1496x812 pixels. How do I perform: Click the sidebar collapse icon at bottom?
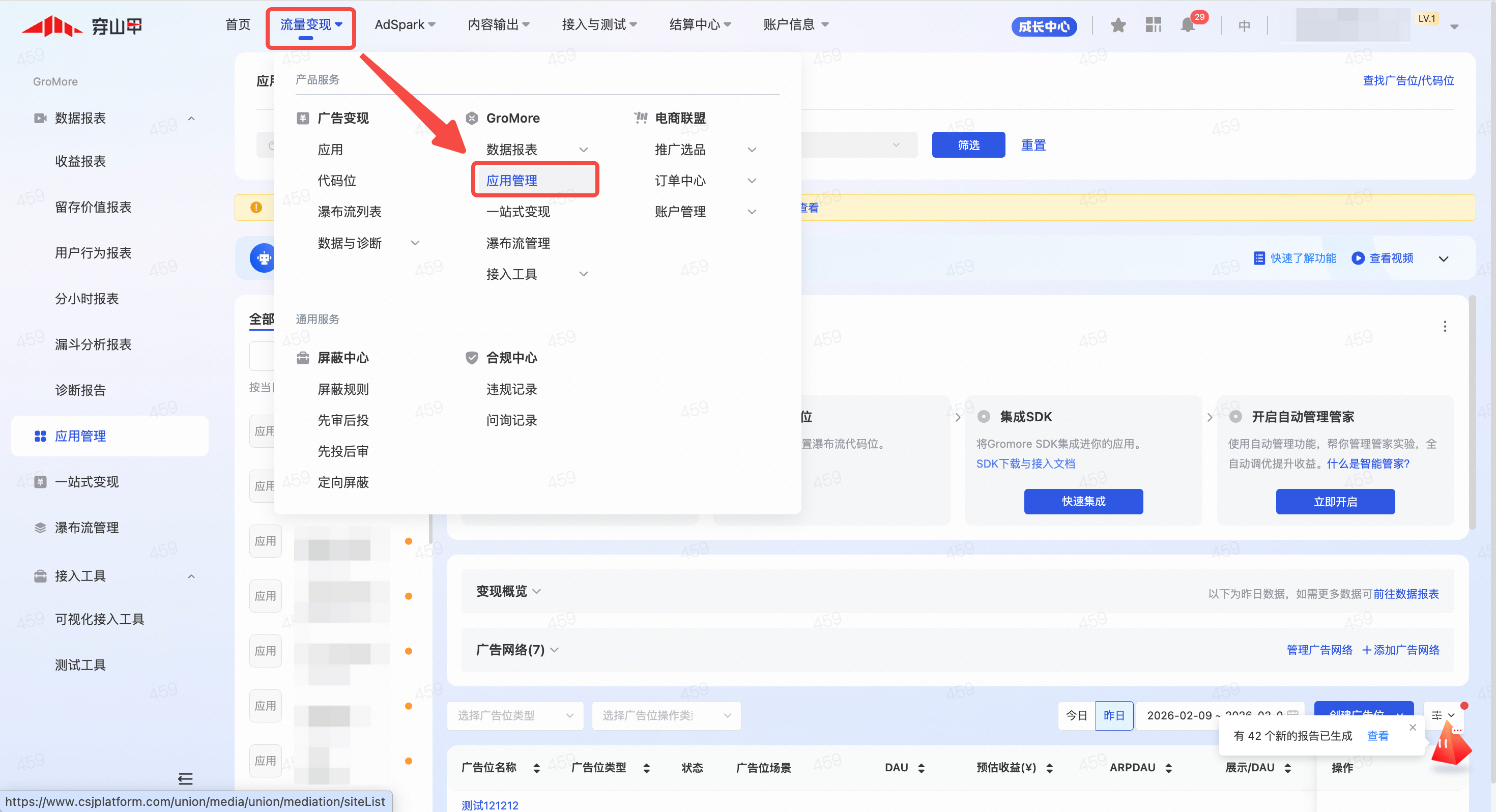tap(185, 778)
